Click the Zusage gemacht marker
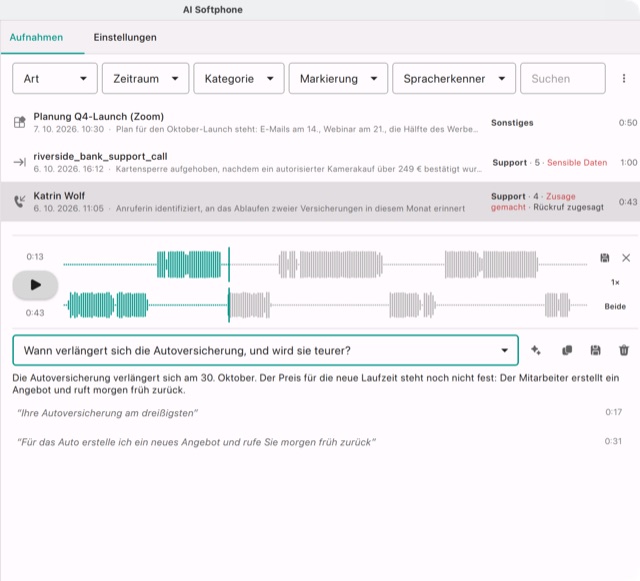The width and height of the screenshot is (640, 581). coord(533,202)
